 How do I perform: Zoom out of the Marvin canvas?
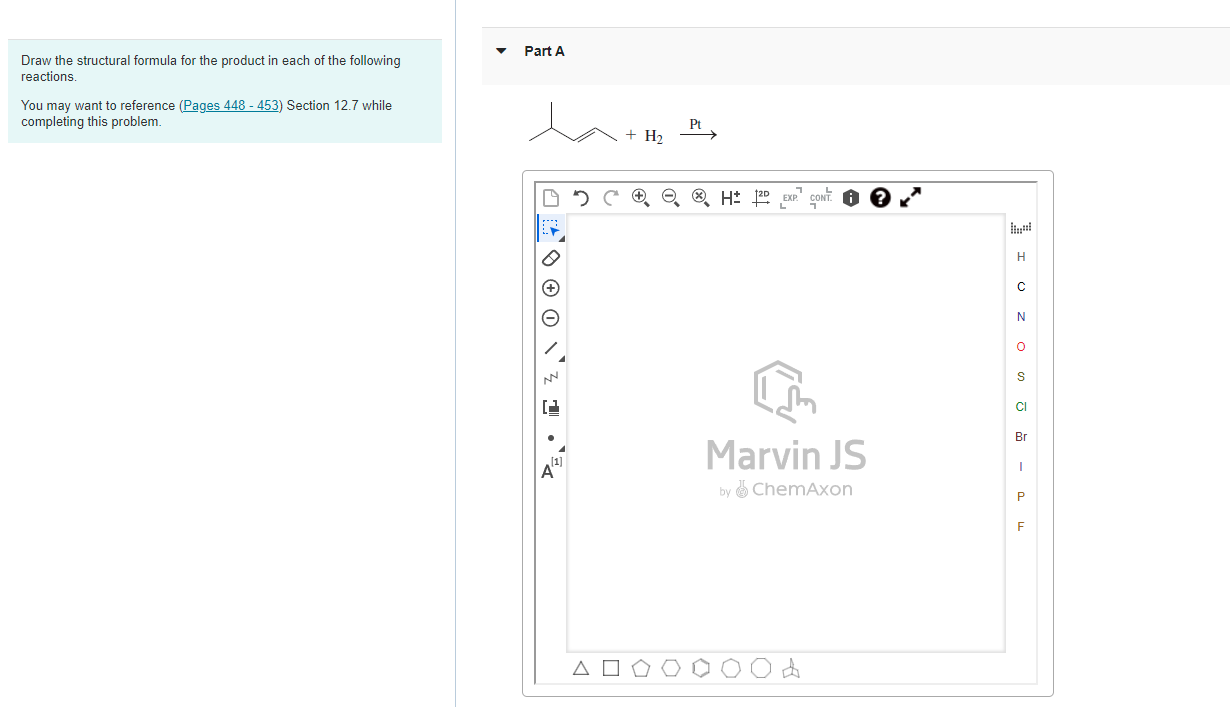pos(670,198)
